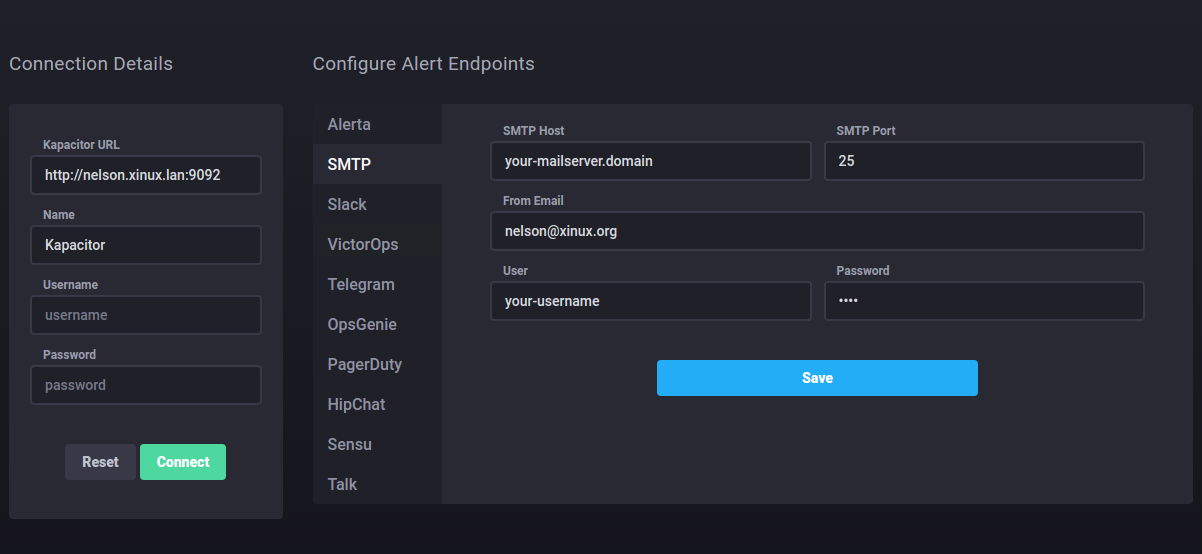Click the From Email input field
1202x554 pixels.
(x=816, y=231)
